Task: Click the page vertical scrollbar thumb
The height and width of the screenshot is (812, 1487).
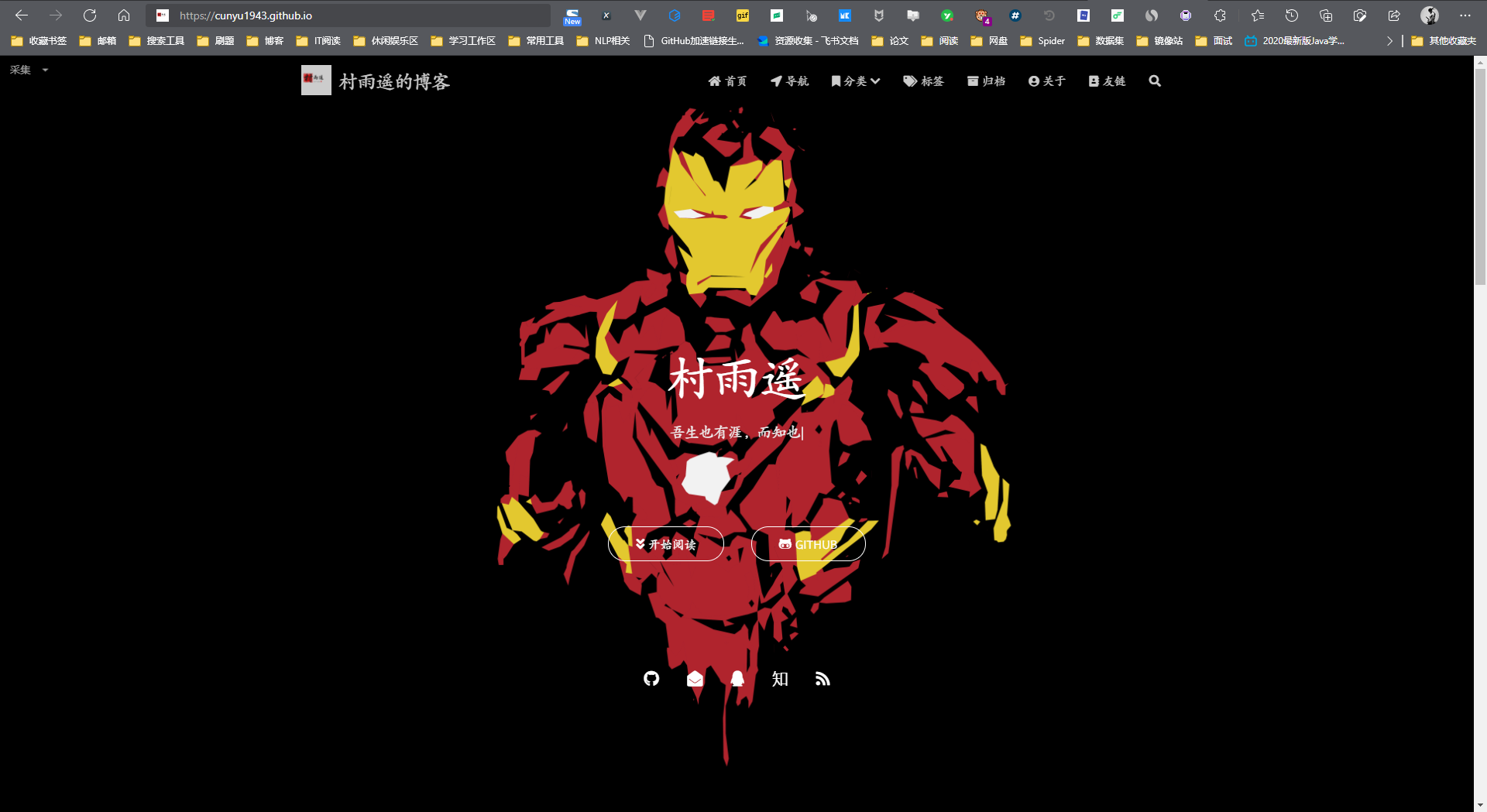Action: tap(1480, 176)
